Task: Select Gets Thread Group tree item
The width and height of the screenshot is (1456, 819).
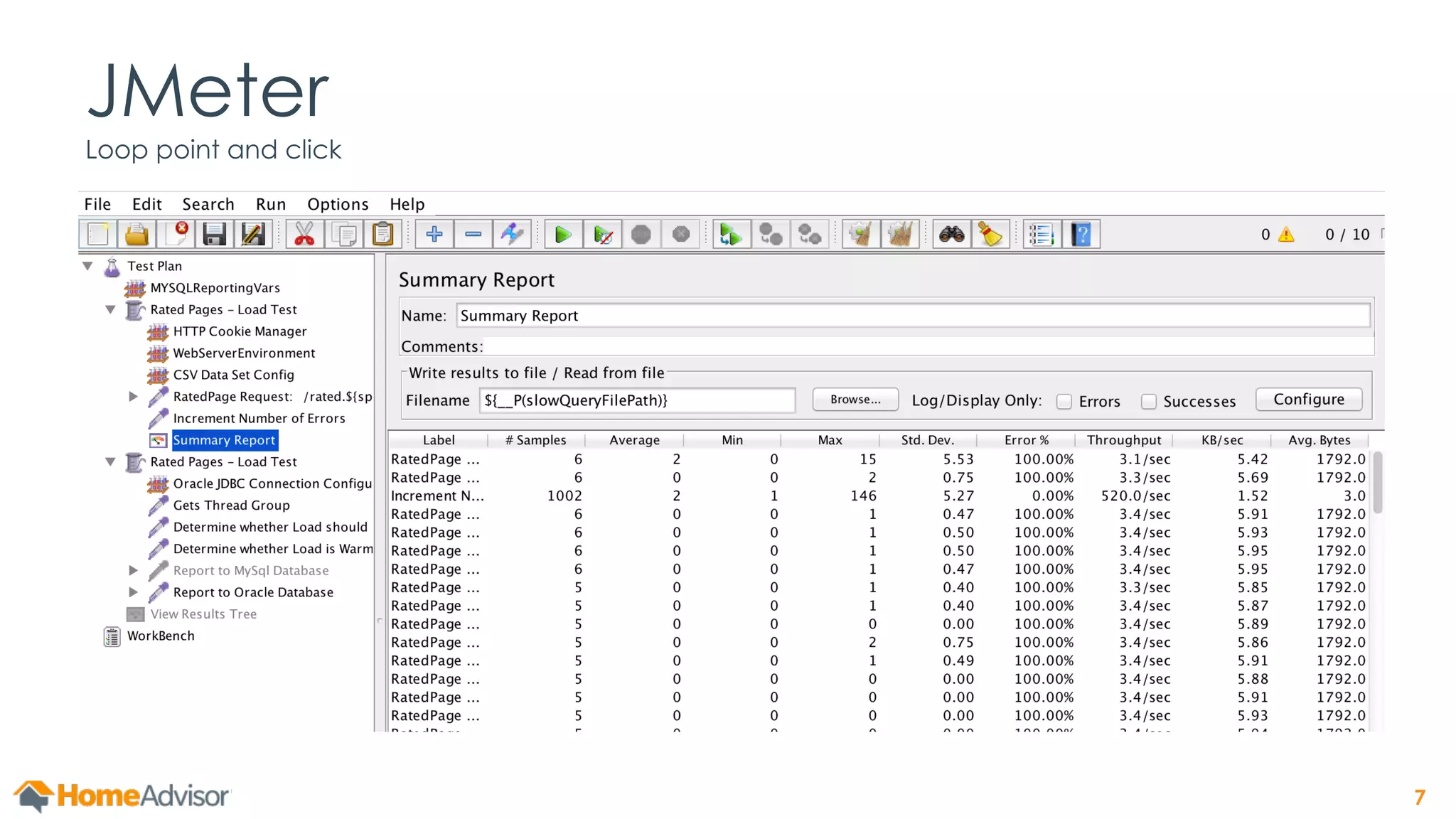Action: (231, 505)
